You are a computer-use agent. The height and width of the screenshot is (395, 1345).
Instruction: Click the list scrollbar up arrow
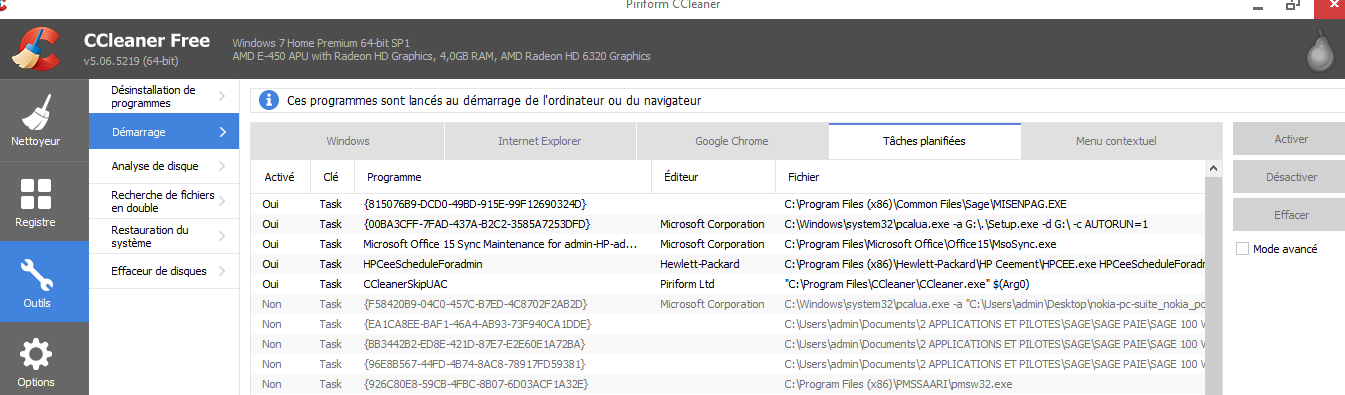pos(1215,168)
